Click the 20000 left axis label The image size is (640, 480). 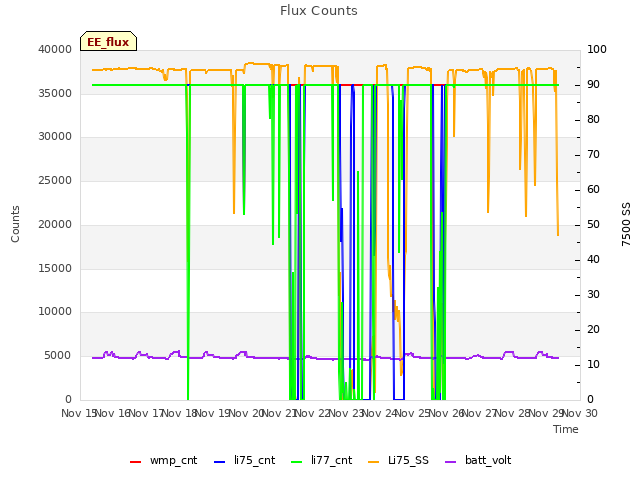(x=55, y=224)
